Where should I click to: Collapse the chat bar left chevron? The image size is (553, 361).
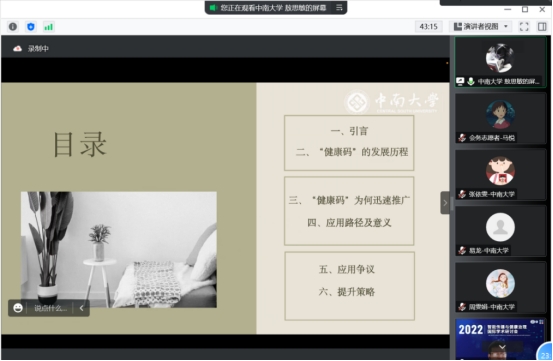81,308
